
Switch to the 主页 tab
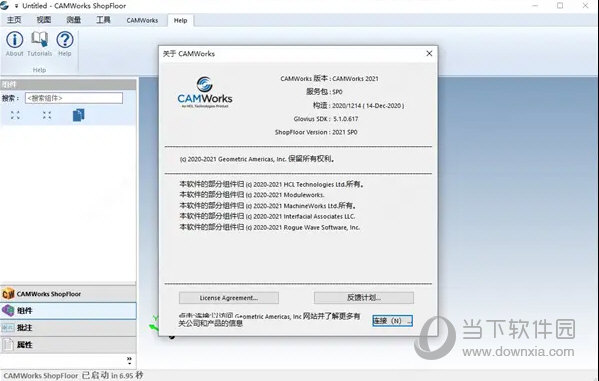pyautogui.click(x=14, y=20)
